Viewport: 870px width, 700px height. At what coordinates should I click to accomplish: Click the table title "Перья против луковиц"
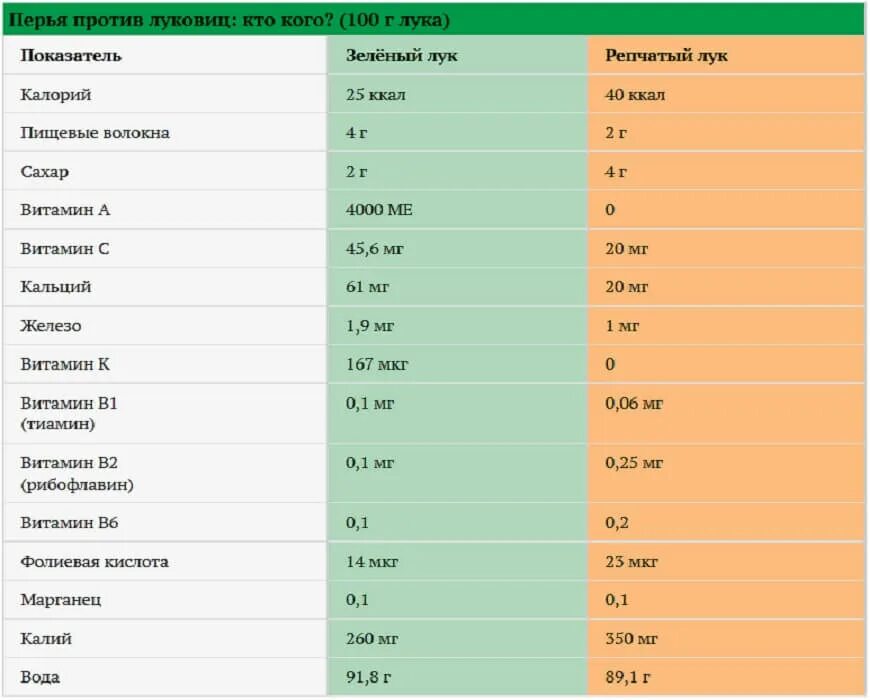click(228, 19)
